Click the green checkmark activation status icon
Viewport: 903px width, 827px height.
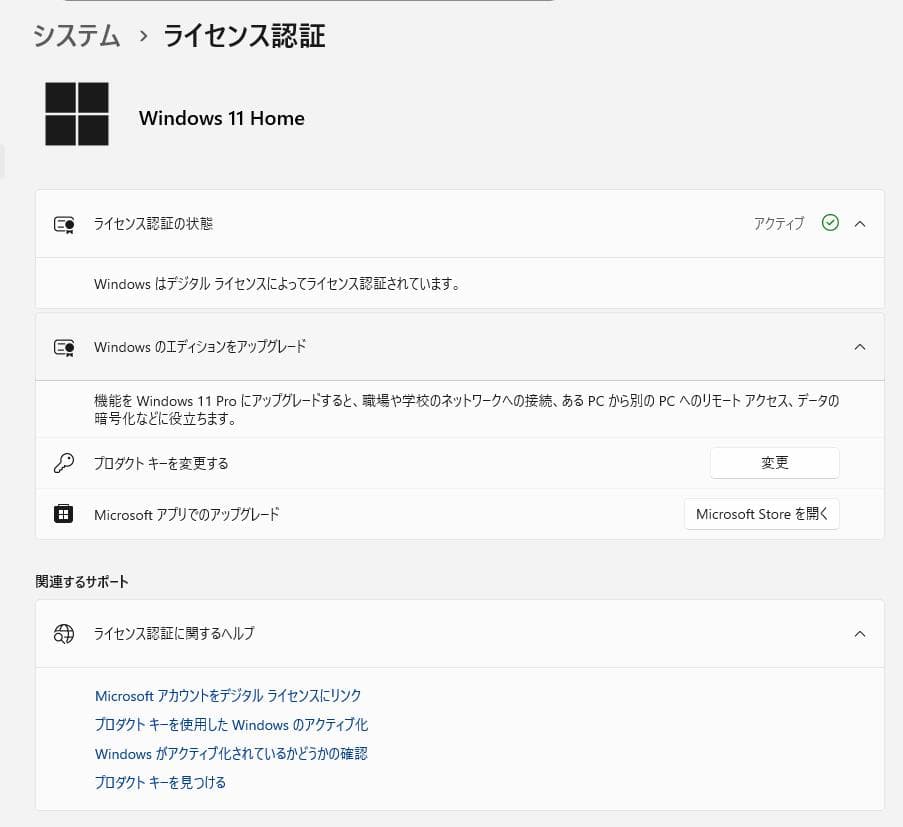pyautogui.click(x=829, y=223)
